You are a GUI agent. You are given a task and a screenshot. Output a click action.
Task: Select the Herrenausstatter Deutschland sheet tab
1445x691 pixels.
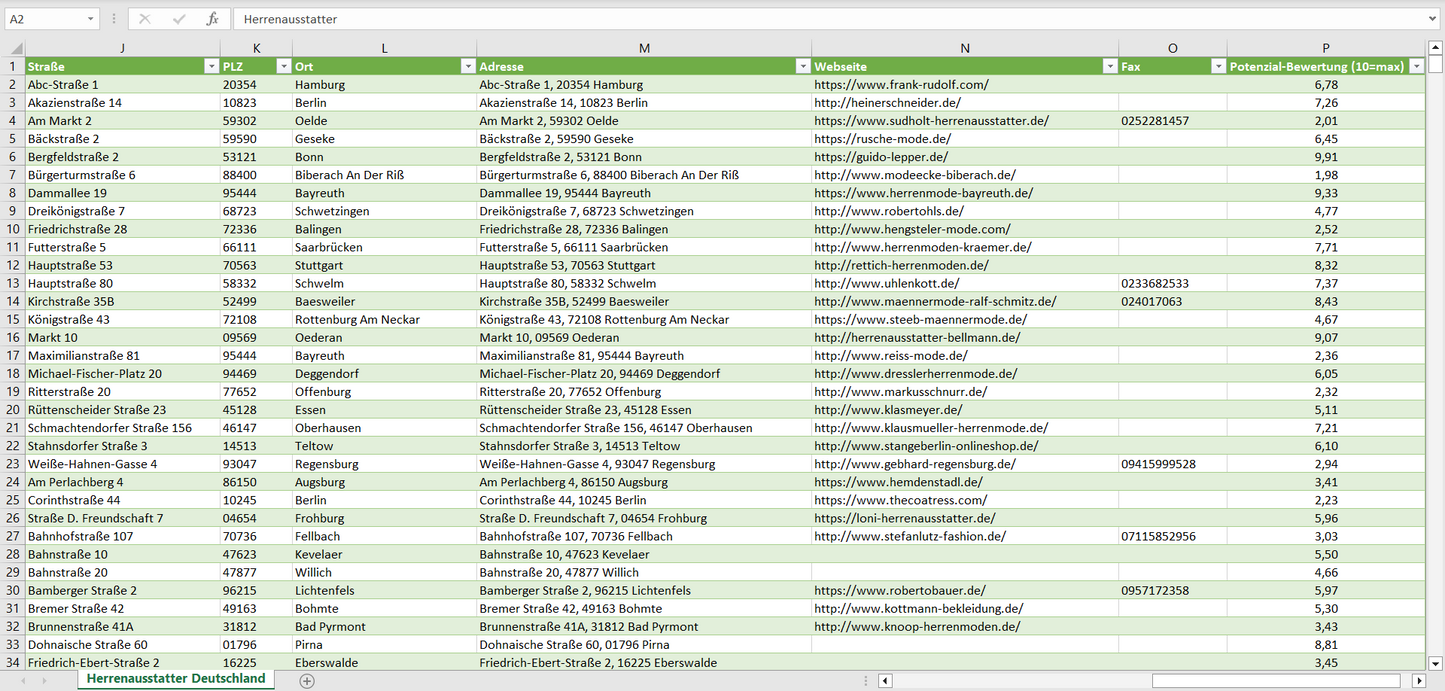click(x=176, y=679)
